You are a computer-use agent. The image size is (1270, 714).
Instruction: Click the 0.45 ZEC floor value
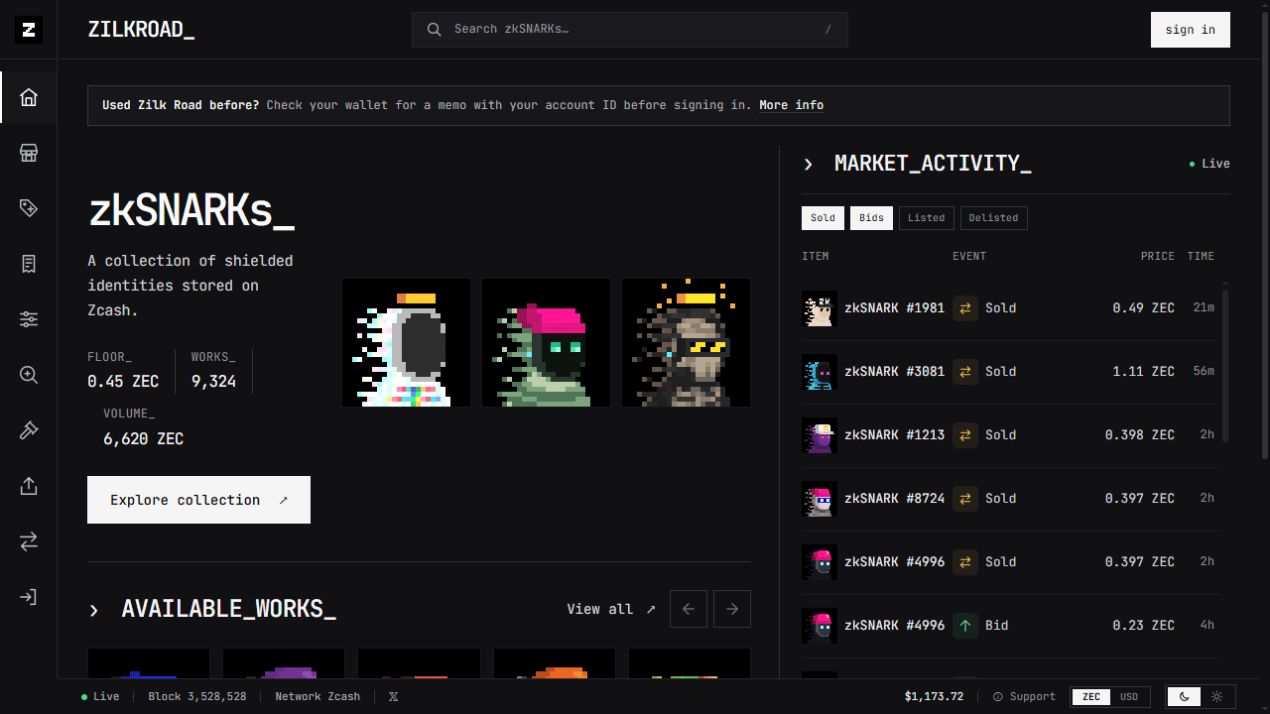pos(123,381)
